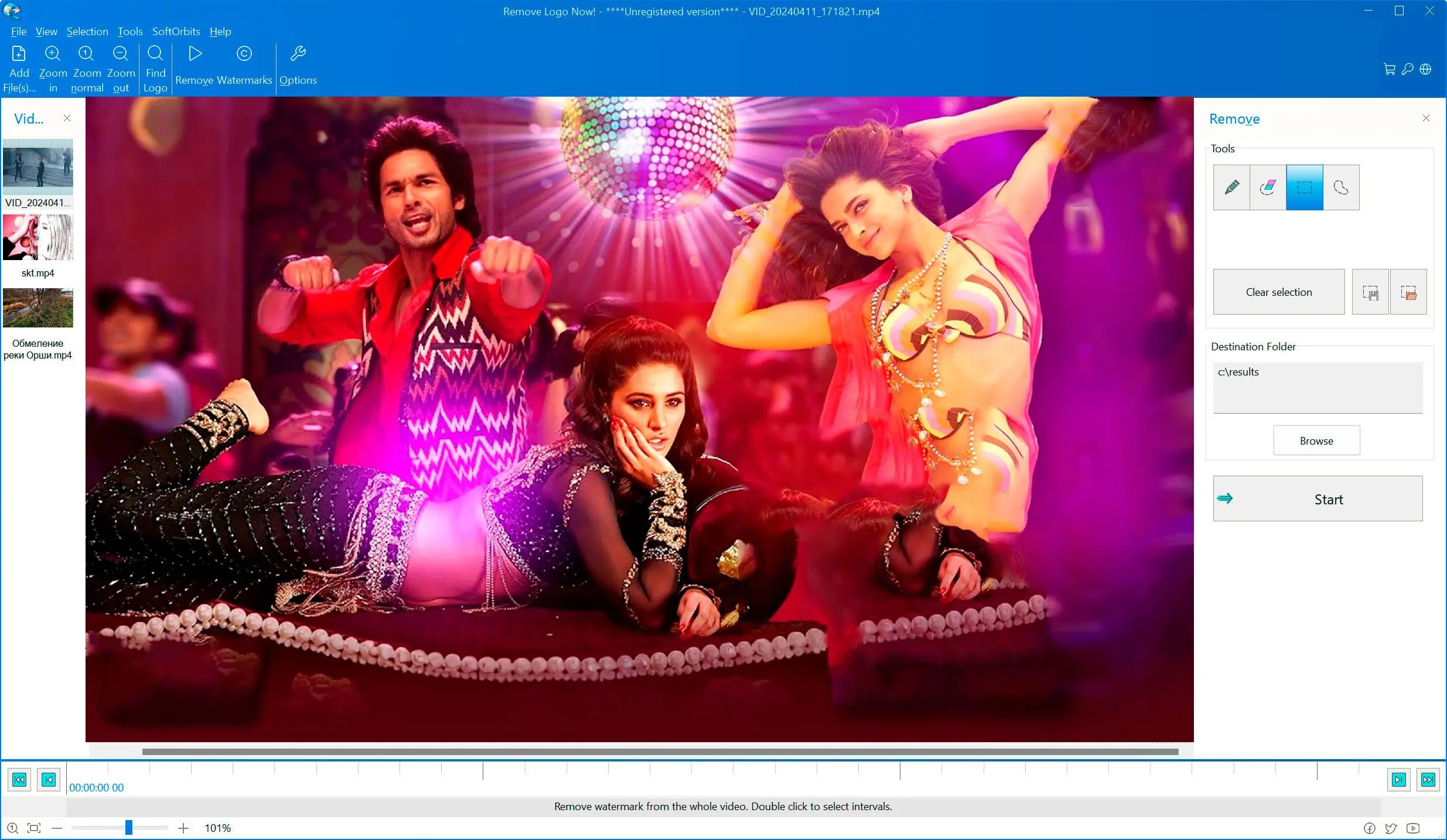This screenshot has height=840, width=1447.
Task: Click the Remove panel title
Action: 1234,119
